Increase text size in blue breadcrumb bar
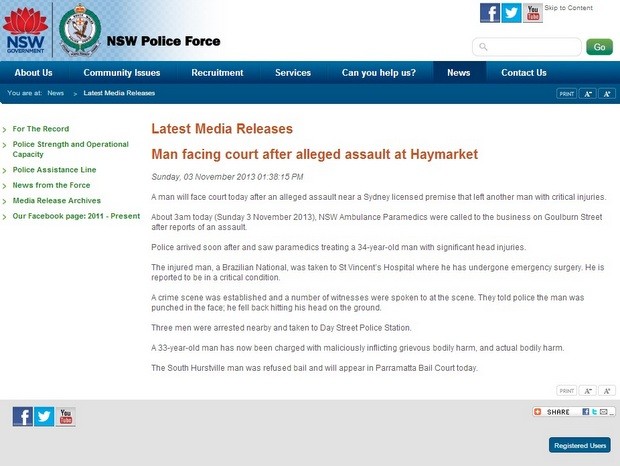The width and height of the screenshot is (620, 466). pos(605,93)
